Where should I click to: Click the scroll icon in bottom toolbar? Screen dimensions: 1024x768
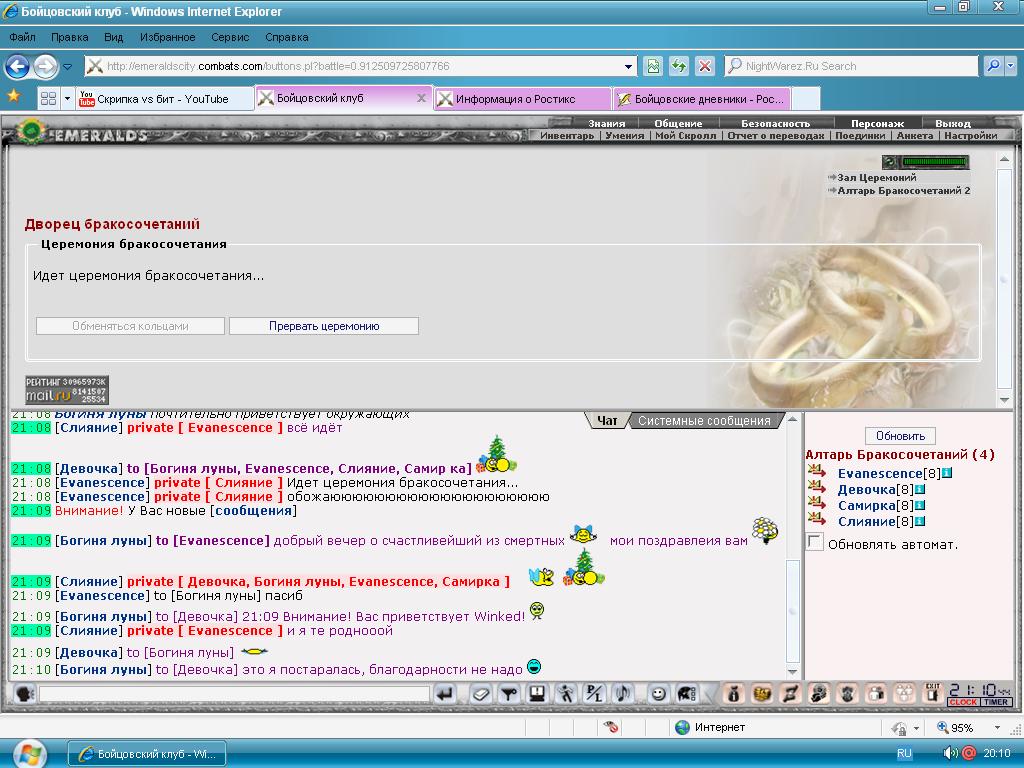tap(791, 694)
